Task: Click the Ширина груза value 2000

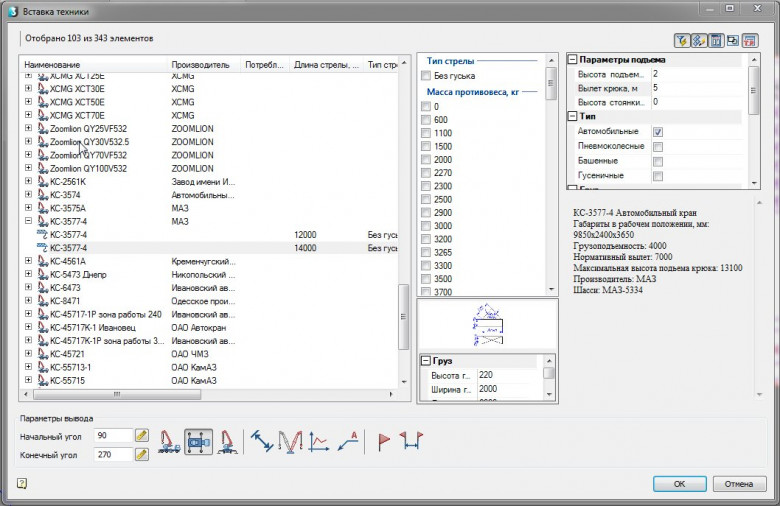Action: (x=509, y=389)
